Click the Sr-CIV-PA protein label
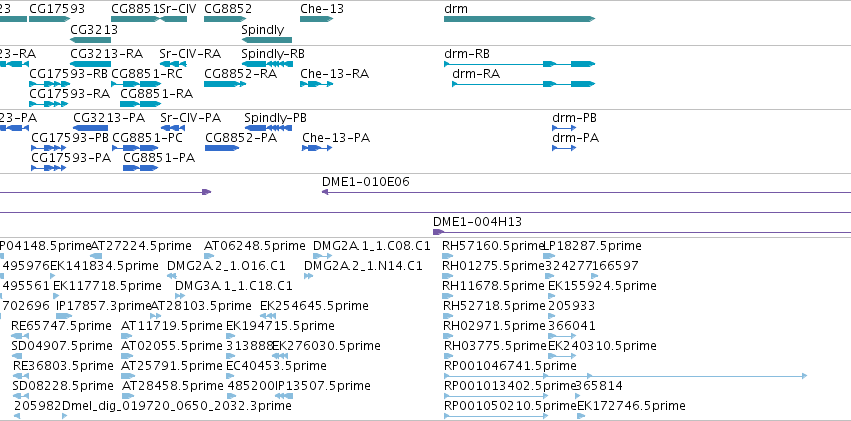The image size is (851, 421). (x=191, y=118)
